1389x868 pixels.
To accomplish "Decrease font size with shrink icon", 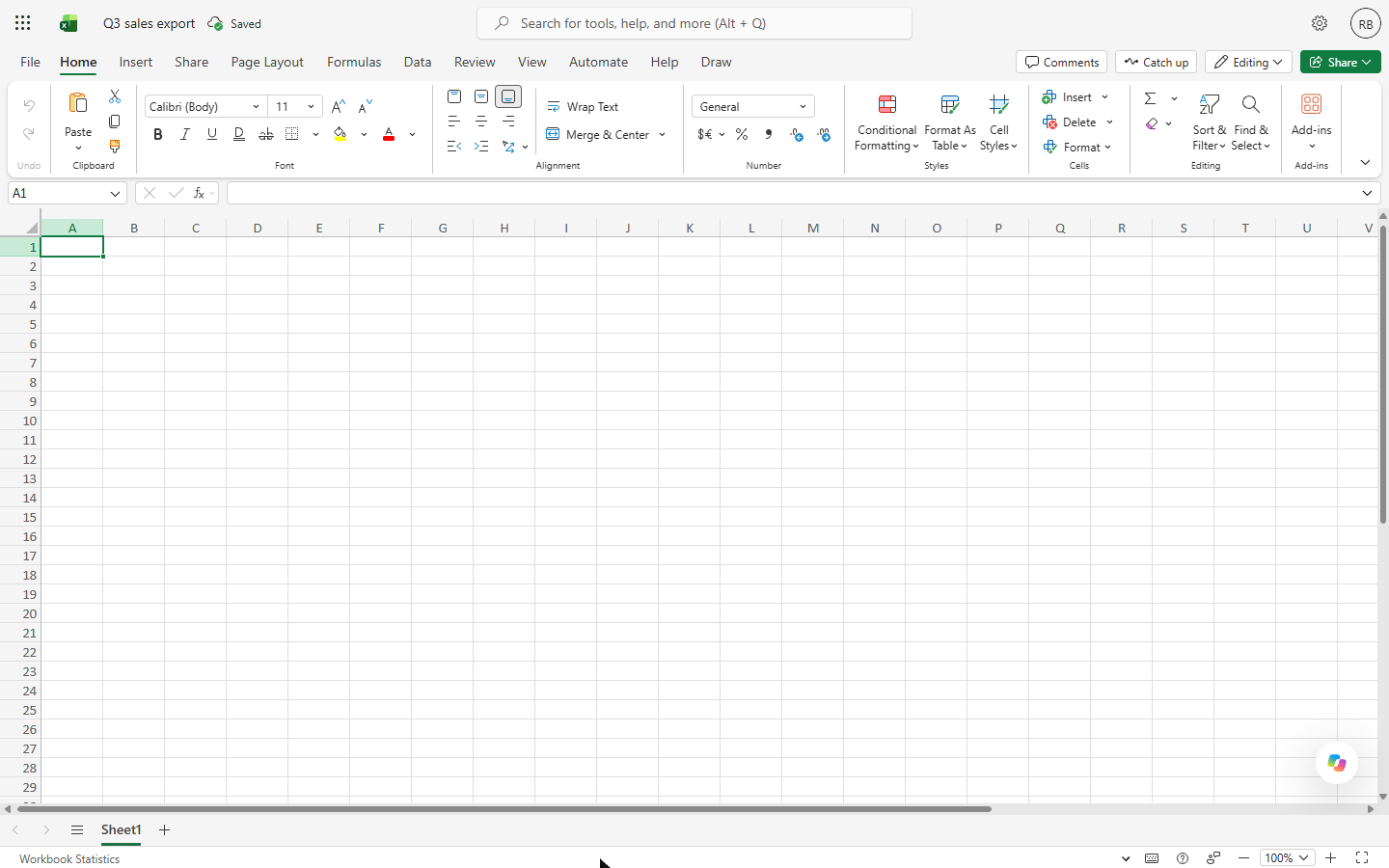I will point(366,106).
